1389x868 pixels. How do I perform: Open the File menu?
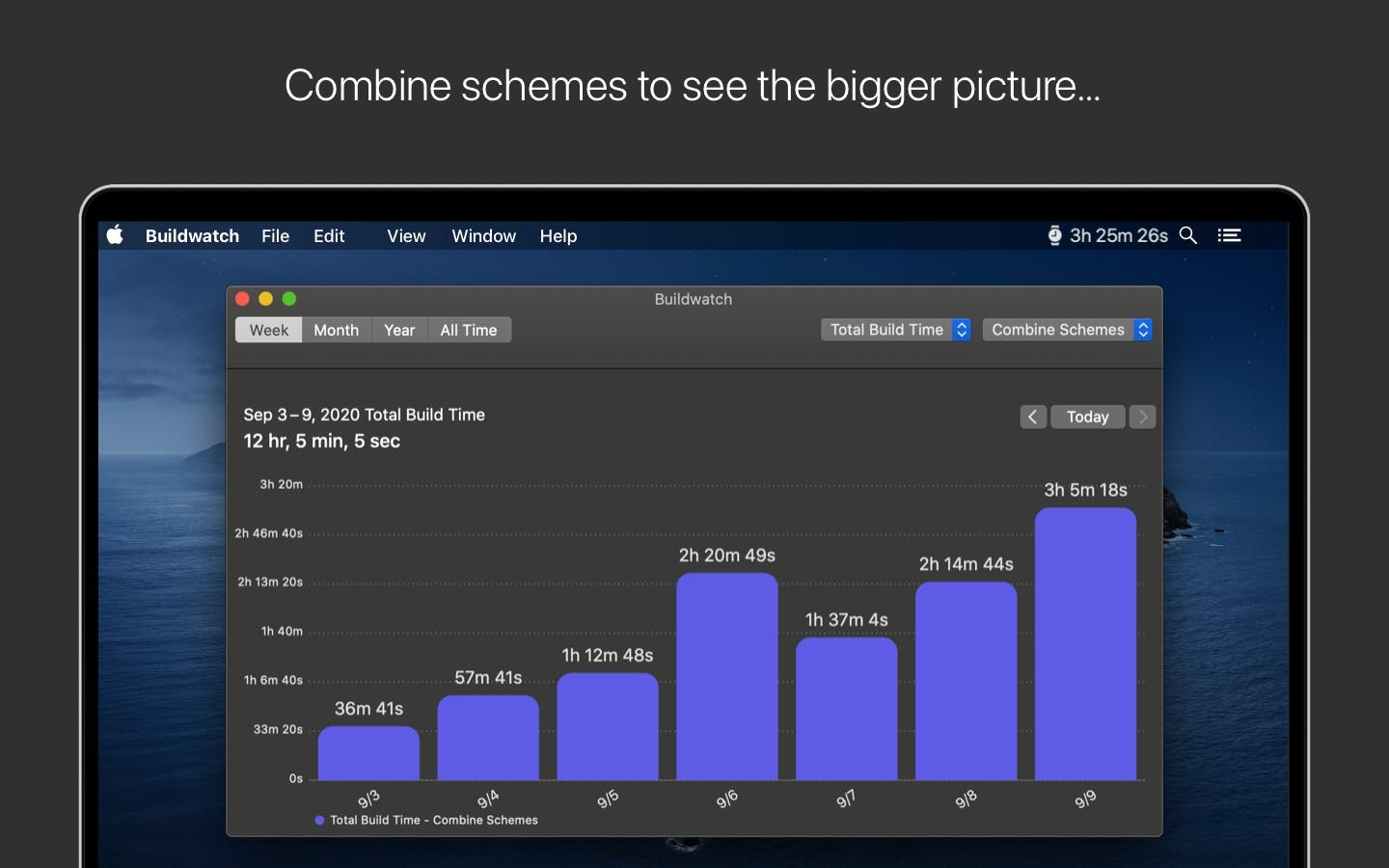pos(275,235)
